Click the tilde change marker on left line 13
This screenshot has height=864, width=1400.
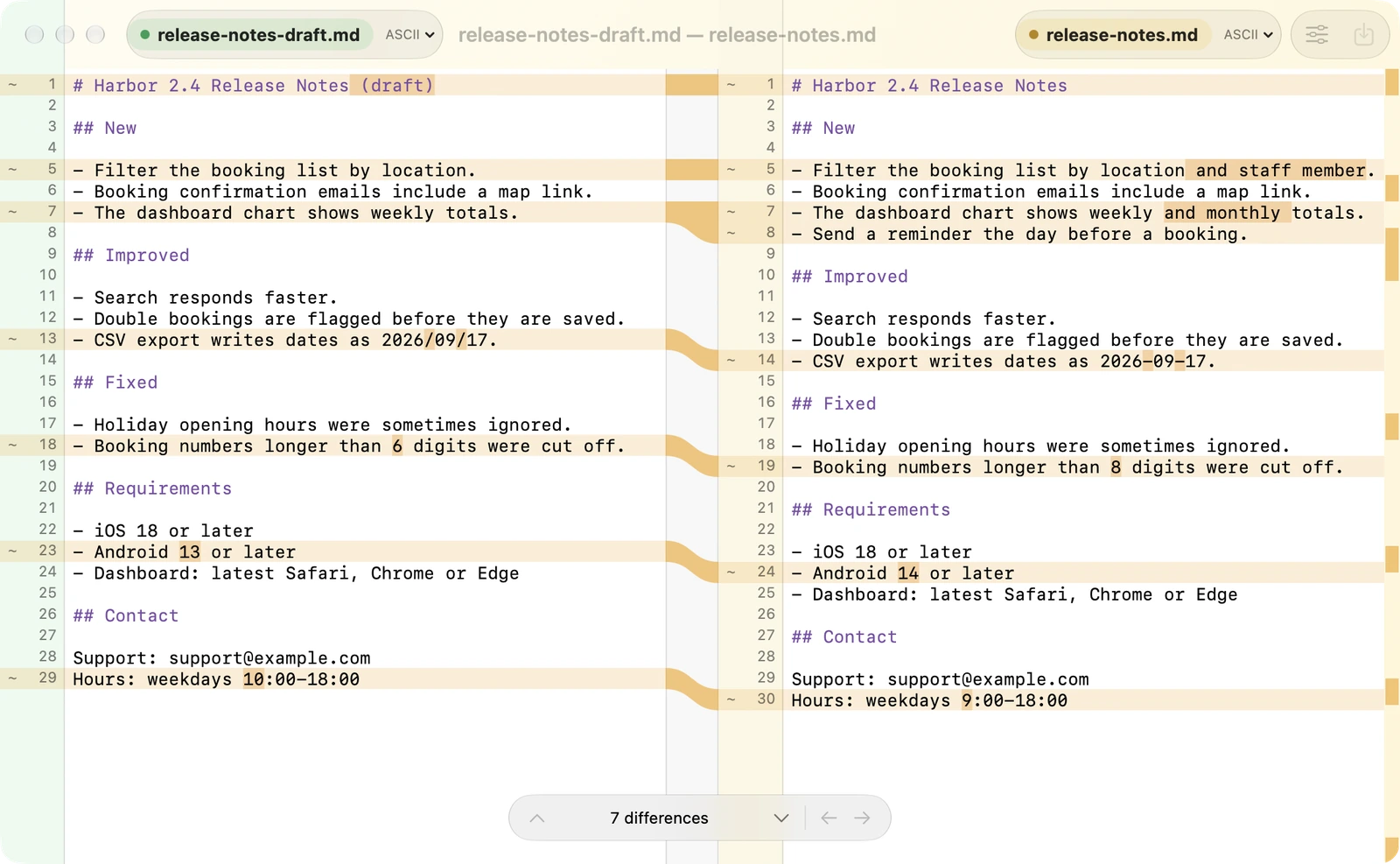point(12,339)
